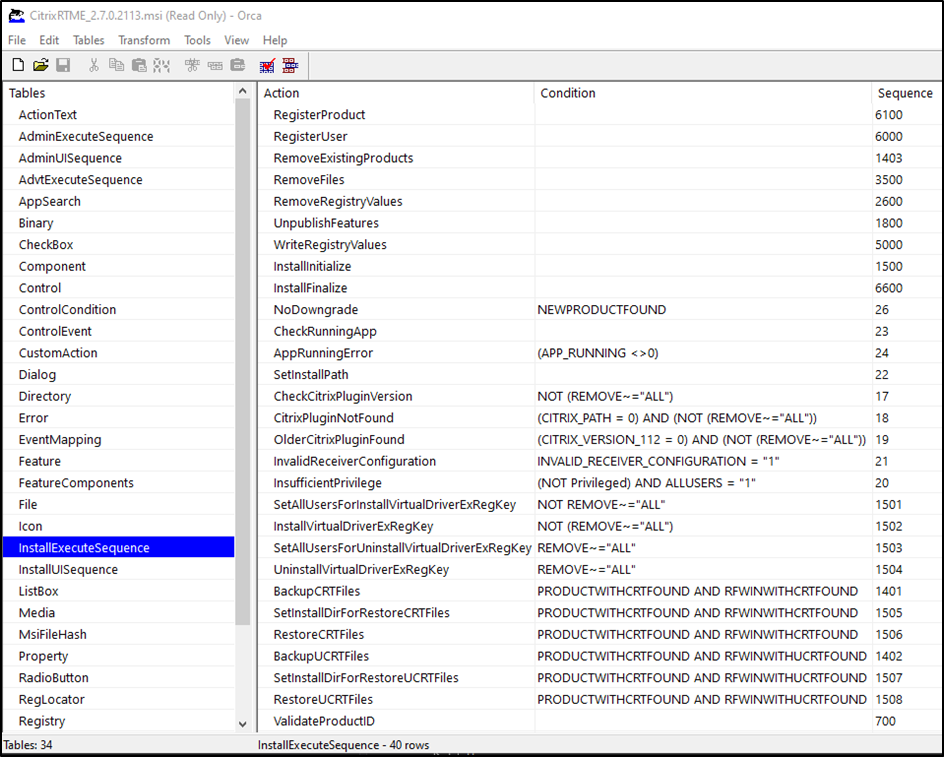Open the Tools menu
944x757 pixels.
coord(197,40)
